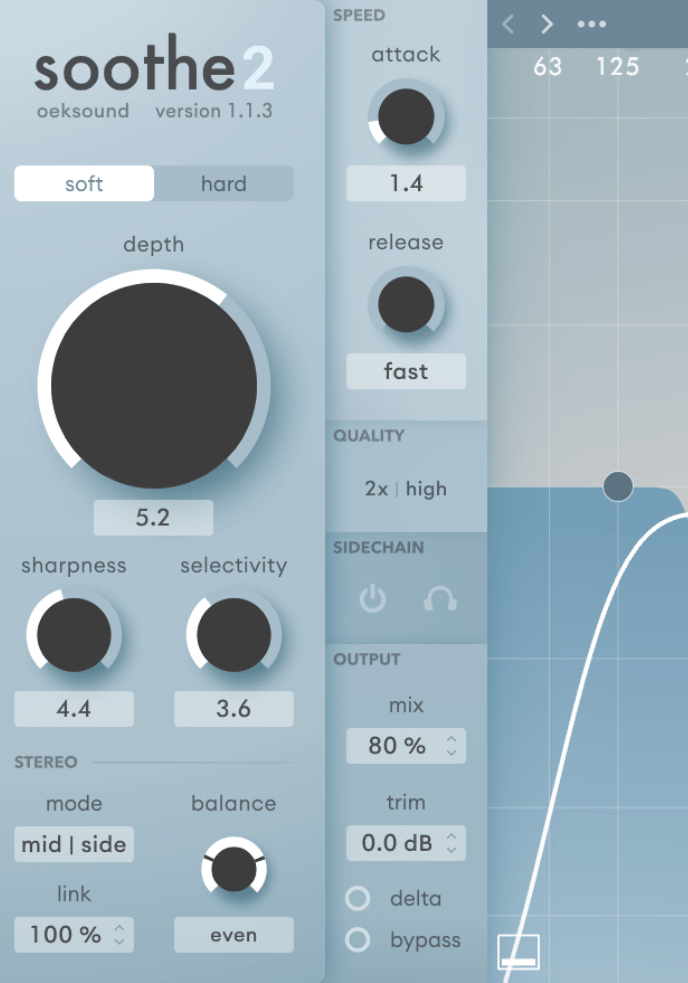Enable sidechain headphone listen icon
Screen dimensions: 688x983
point(440,599)
